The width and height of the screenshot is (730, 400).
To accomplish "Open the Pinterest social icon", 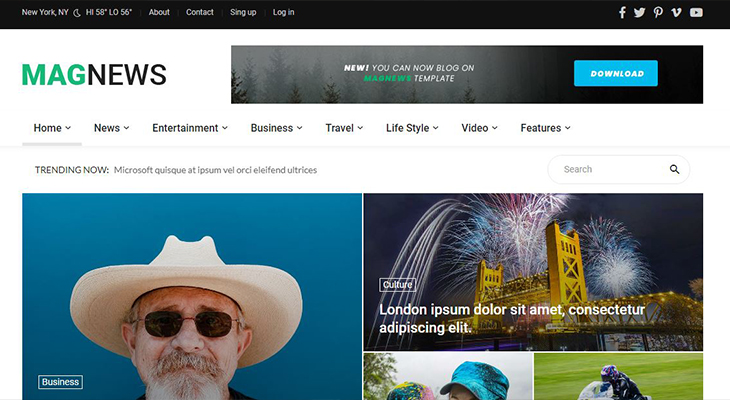I will click(658, 13).
